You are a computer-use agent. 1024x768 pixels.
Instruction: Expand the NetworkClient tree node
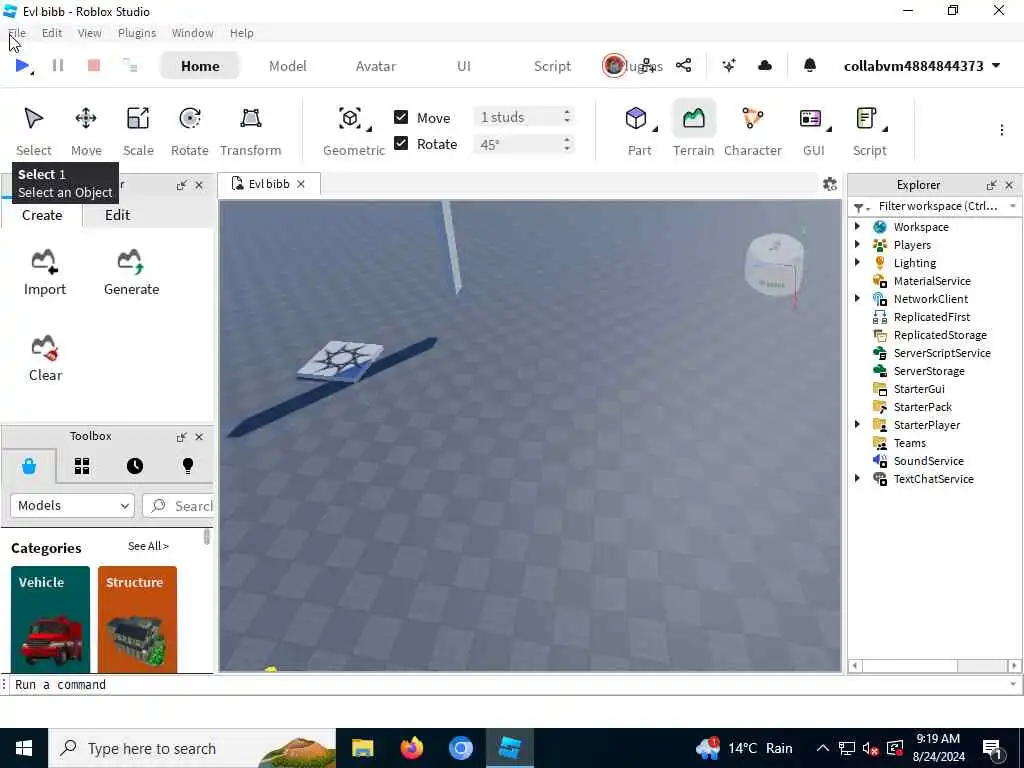pyautogui.click(x=857, y=298)
